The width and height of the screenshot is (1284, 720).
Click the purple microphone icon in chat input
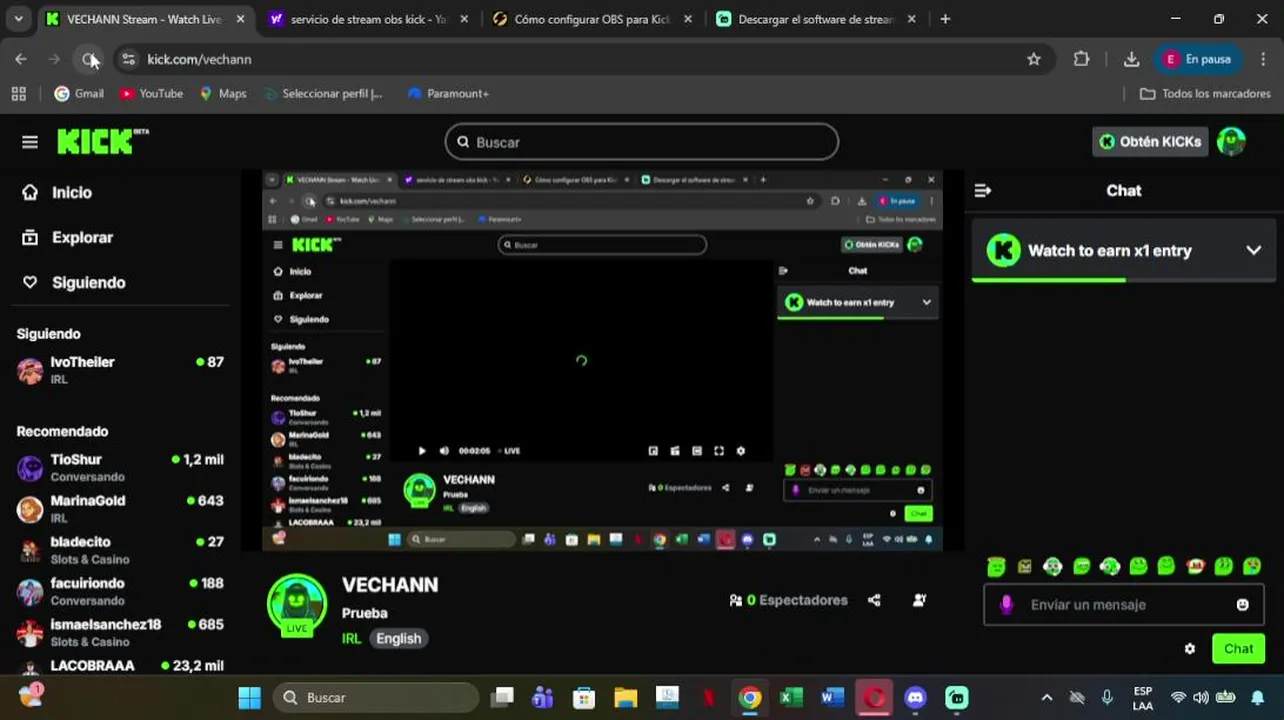click(x=1006, y=605)
